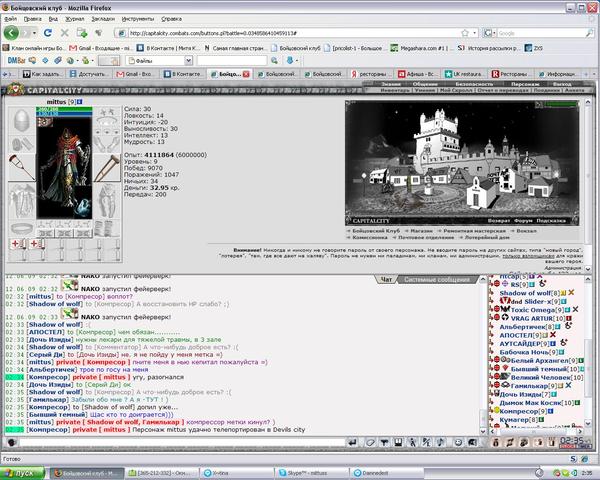Expand the Файлы combo box in DMBar

tap(188, 60)
